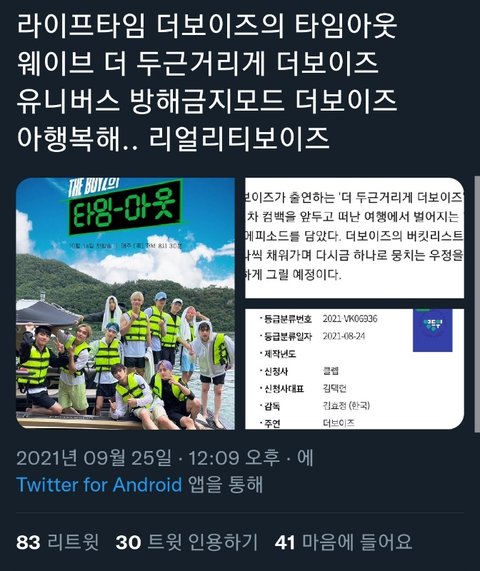Click the 2021-08-24 classification date
The image size is (480, 571).
pyautogui.click(x=344, y=336)
